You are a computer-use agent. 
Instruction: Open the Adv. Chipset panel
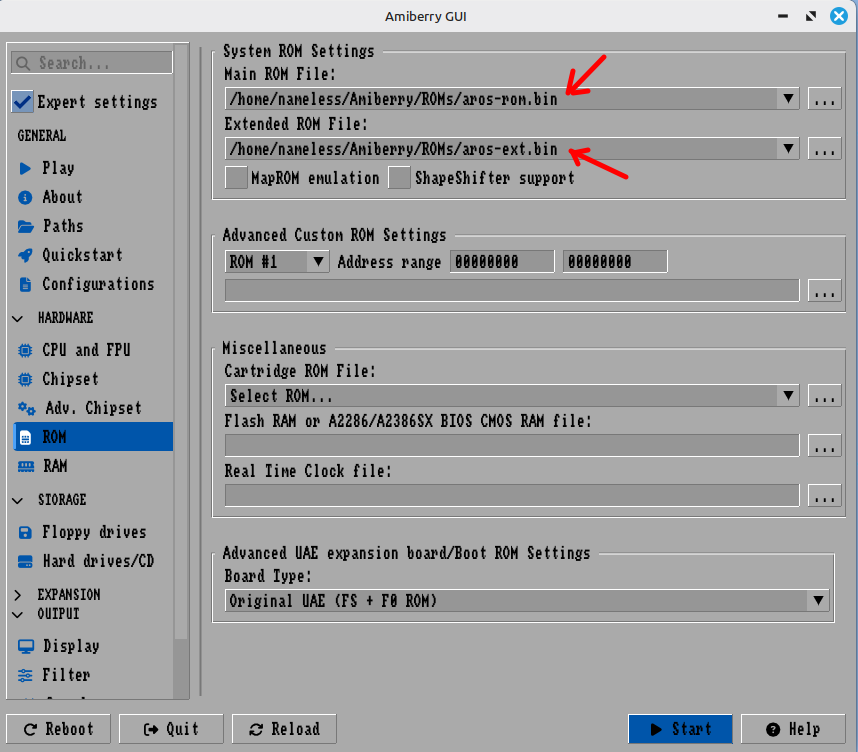[92, 408]
